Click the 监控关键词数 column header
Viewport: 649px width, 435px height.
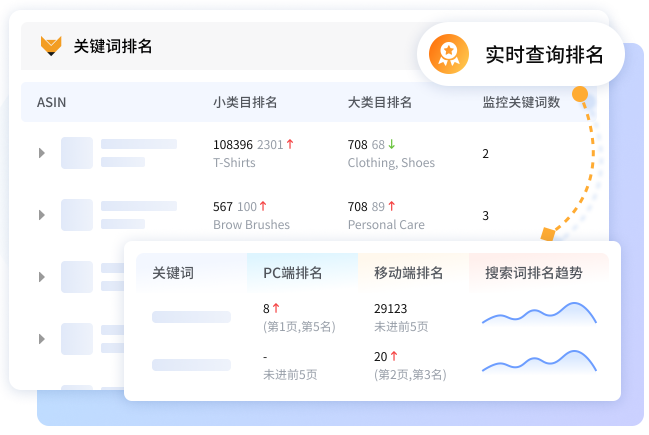520,102
